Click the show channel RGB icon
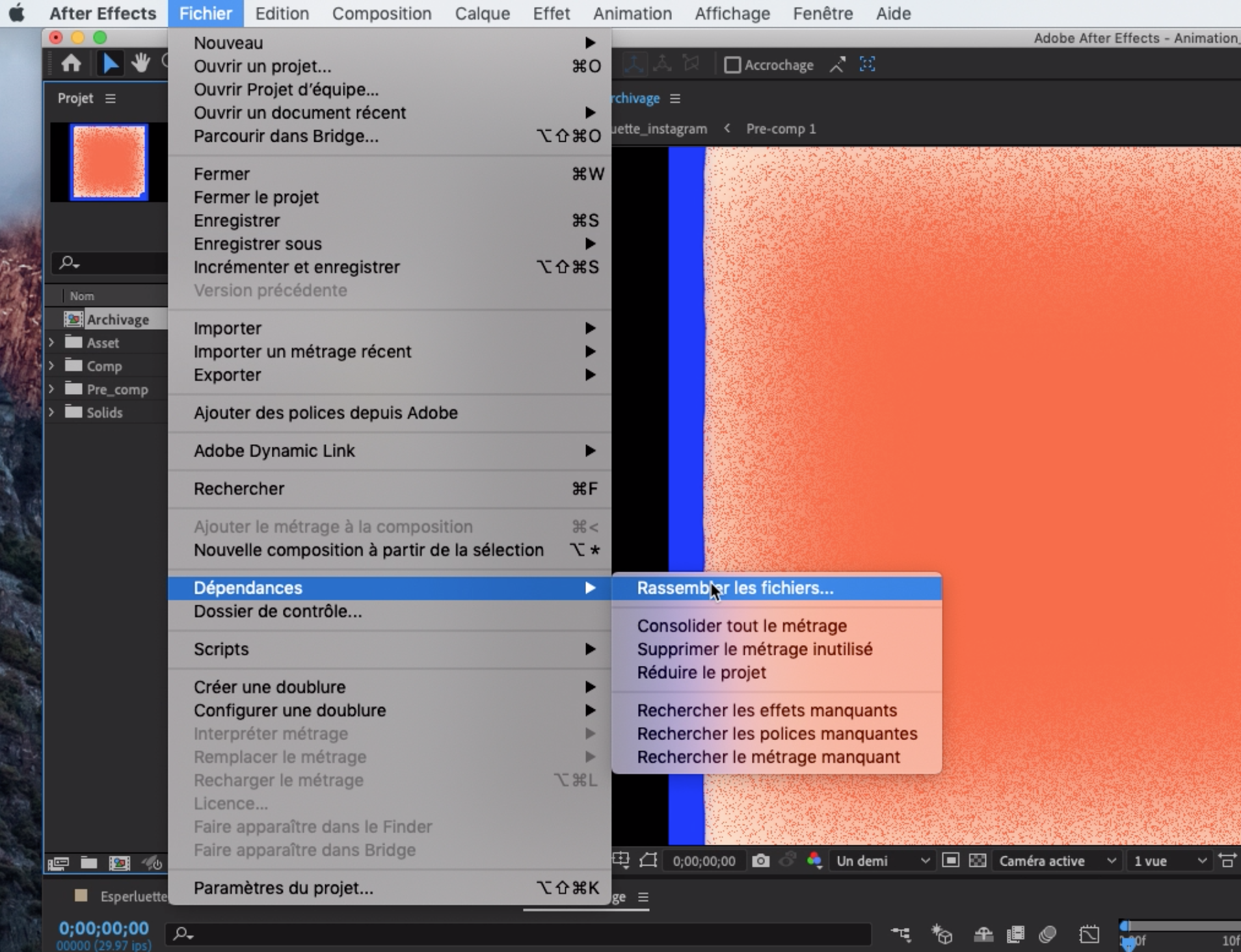 (814, 861)
